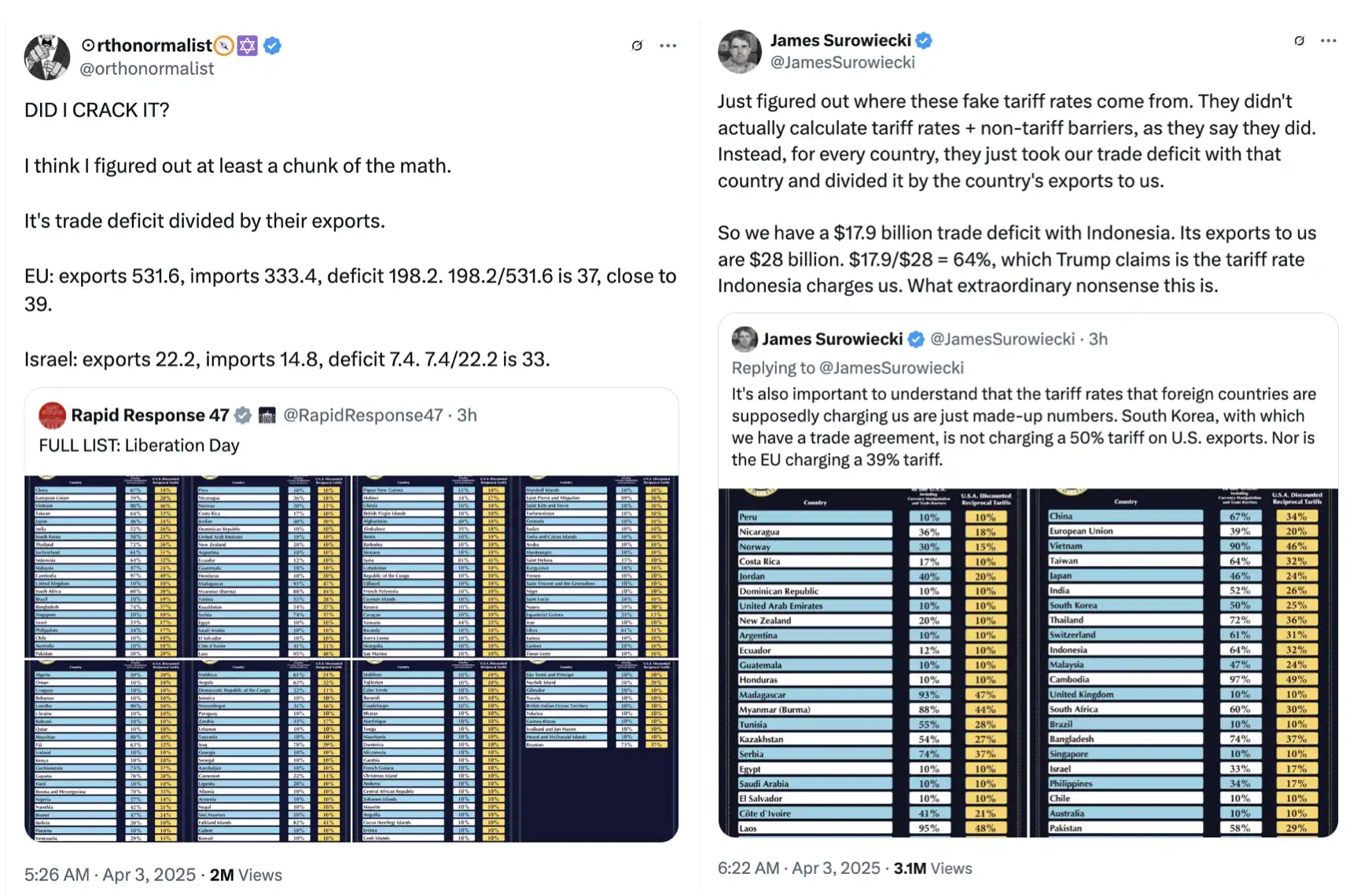Click the Grok icon on orthonormalist's tweet

[637, 46]
